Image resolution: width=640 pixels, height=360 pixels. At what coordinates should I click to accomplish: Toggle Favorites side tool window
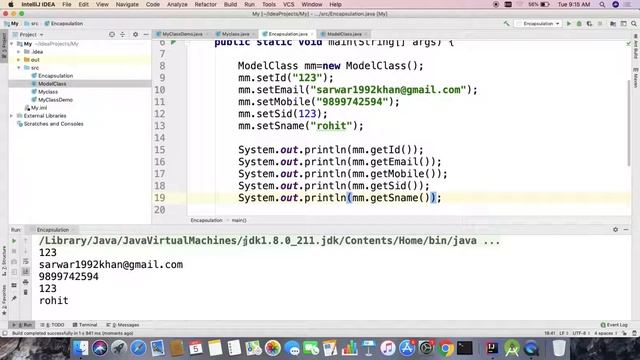[x=4, y=300]
